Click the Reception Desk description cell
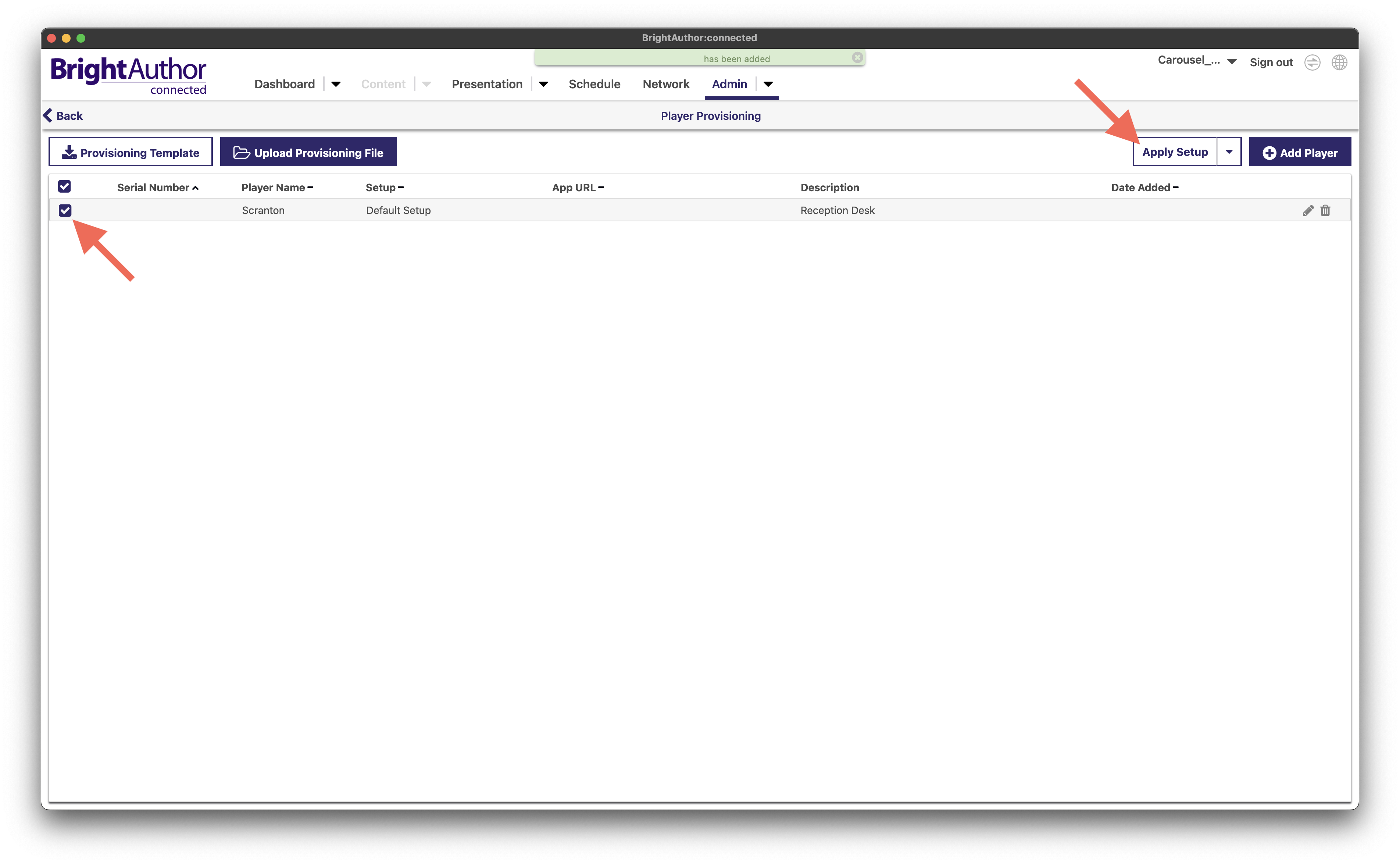The height and width of the screenshot is (864, 1400). tap(837, 210)
